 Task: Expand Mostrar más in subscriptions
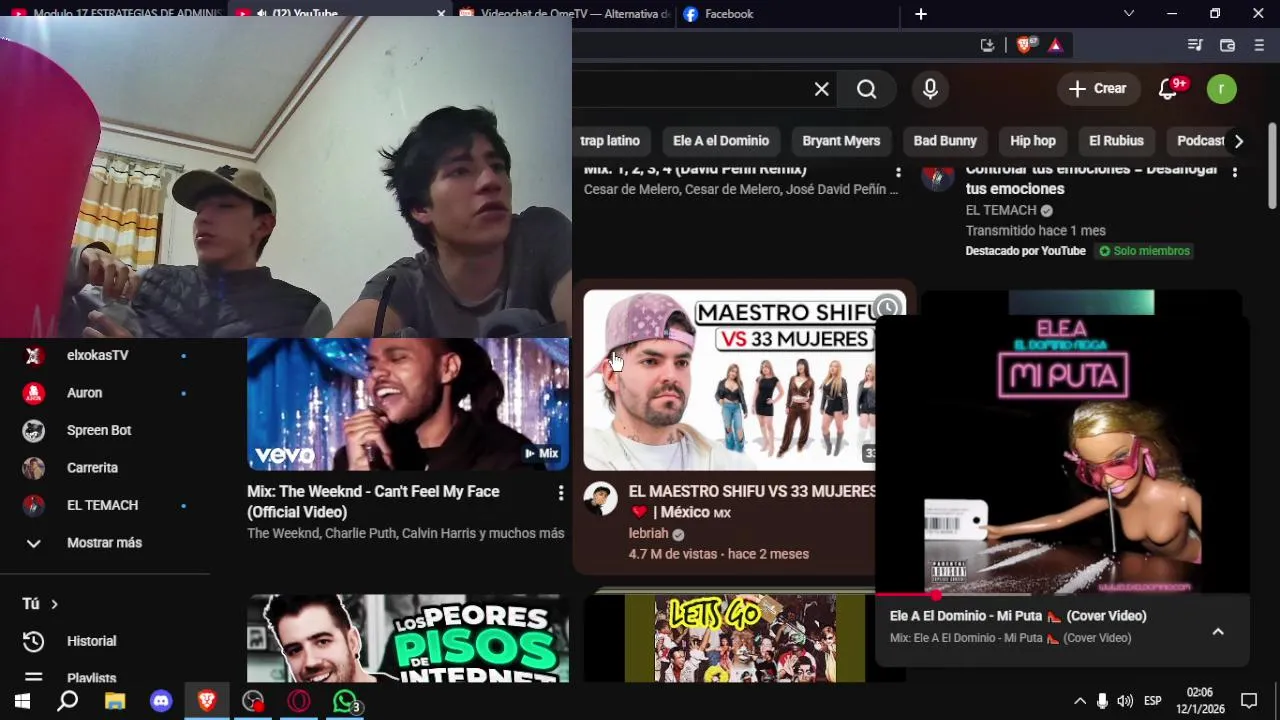pos(105,543)
